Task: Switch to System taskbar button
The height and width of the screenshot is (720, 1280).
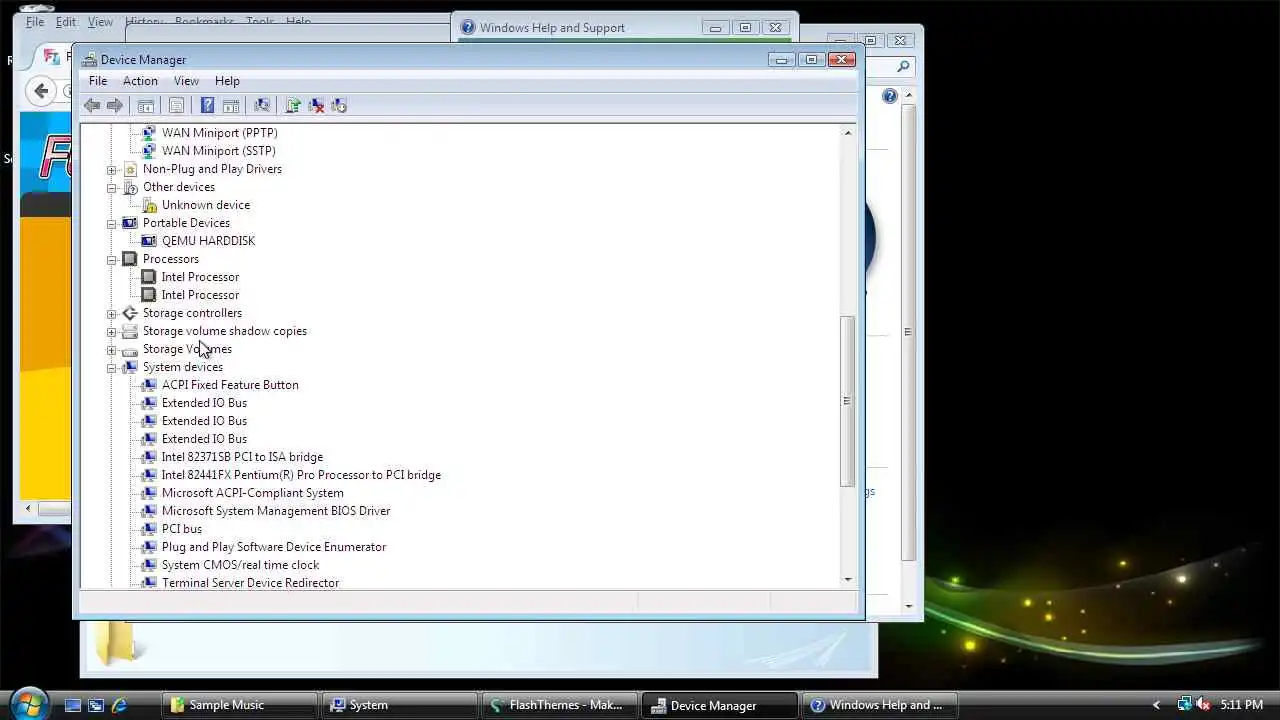Action: pyautogui.click(x=399, y=705)
